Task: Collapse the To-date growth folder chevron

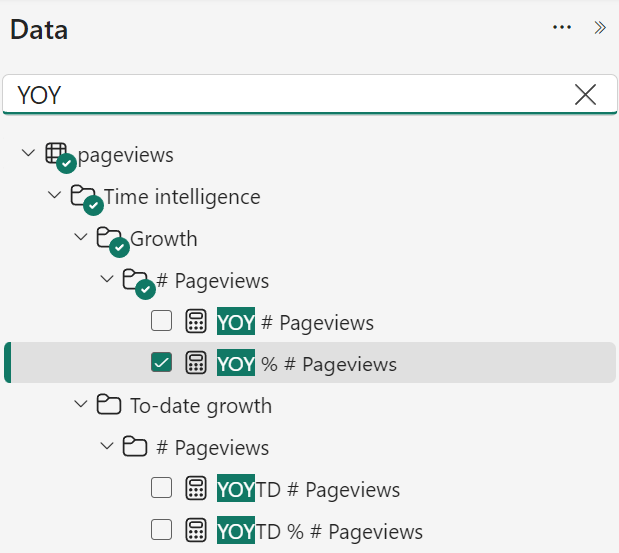Action: (x=81, y=404)
